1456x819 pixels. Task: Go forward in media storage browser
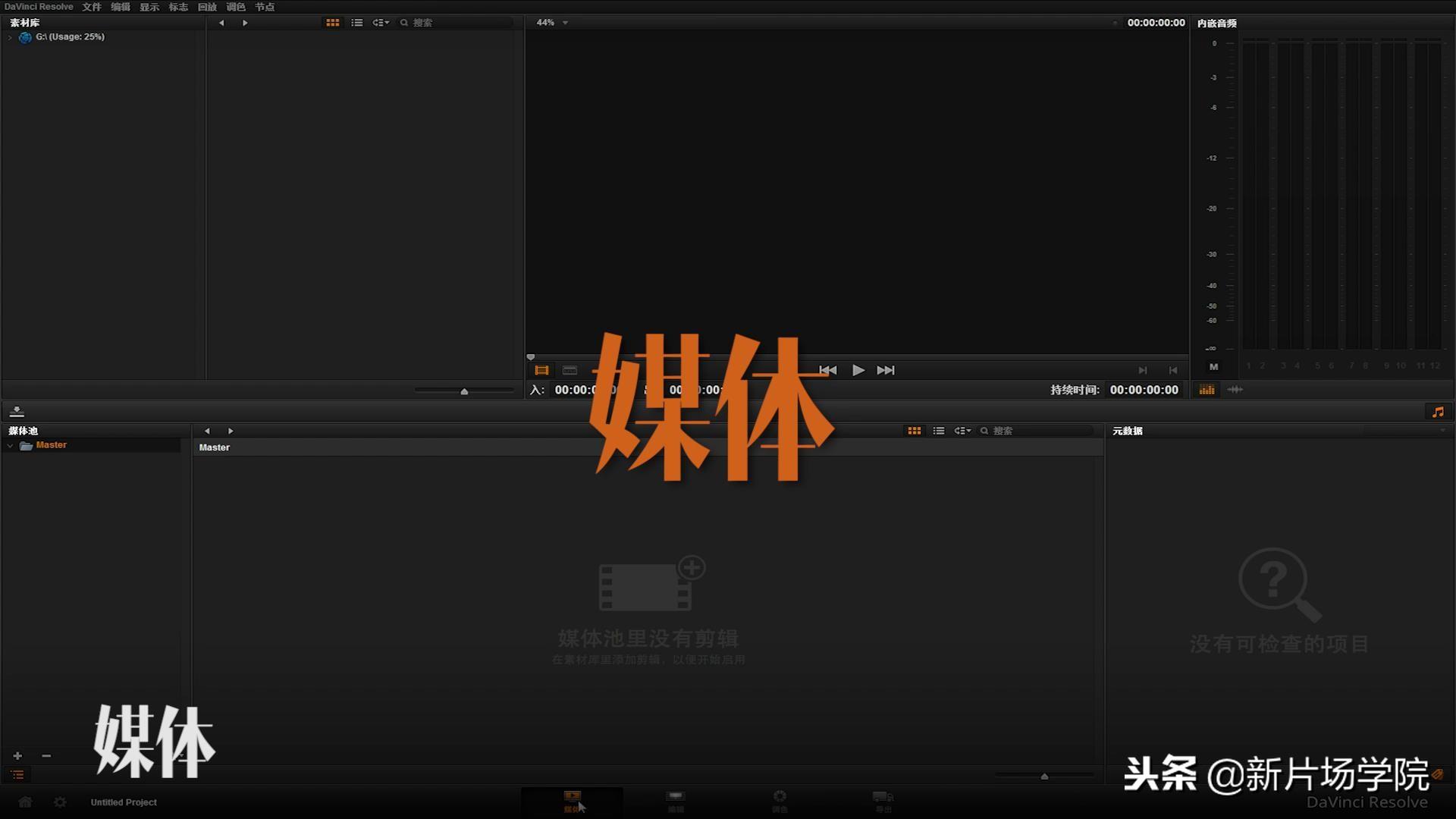point(245,23)
